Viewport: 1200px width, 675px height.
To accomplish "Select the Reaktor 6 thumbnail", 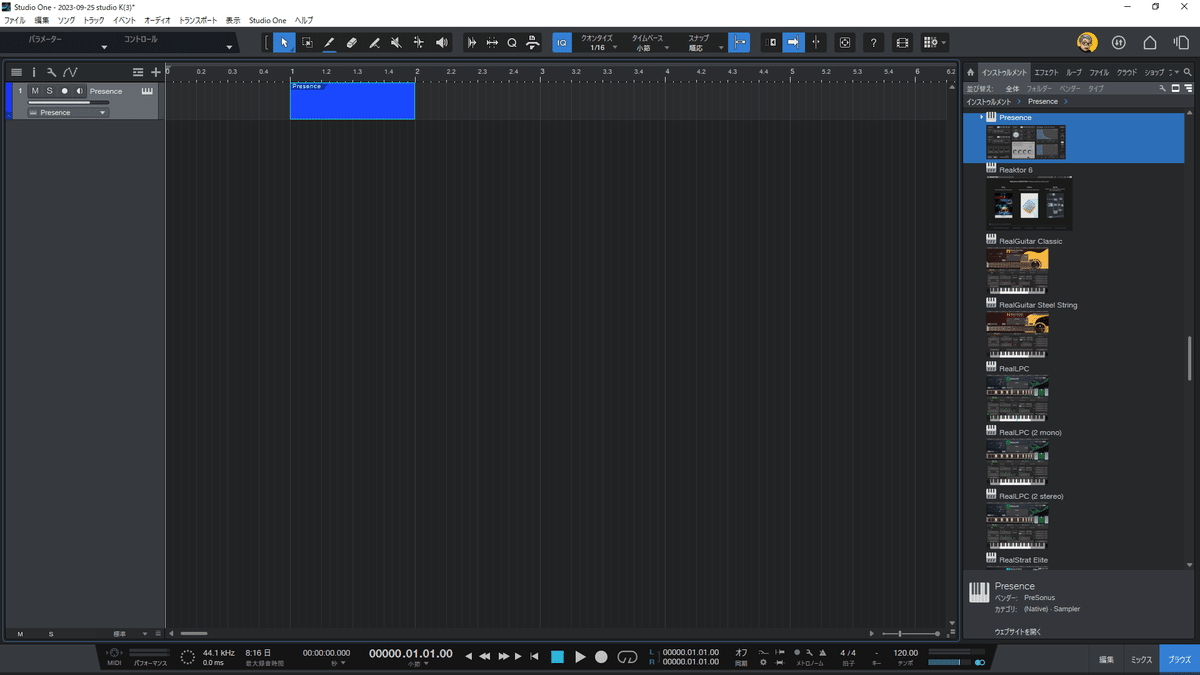I will point(1029,203).
